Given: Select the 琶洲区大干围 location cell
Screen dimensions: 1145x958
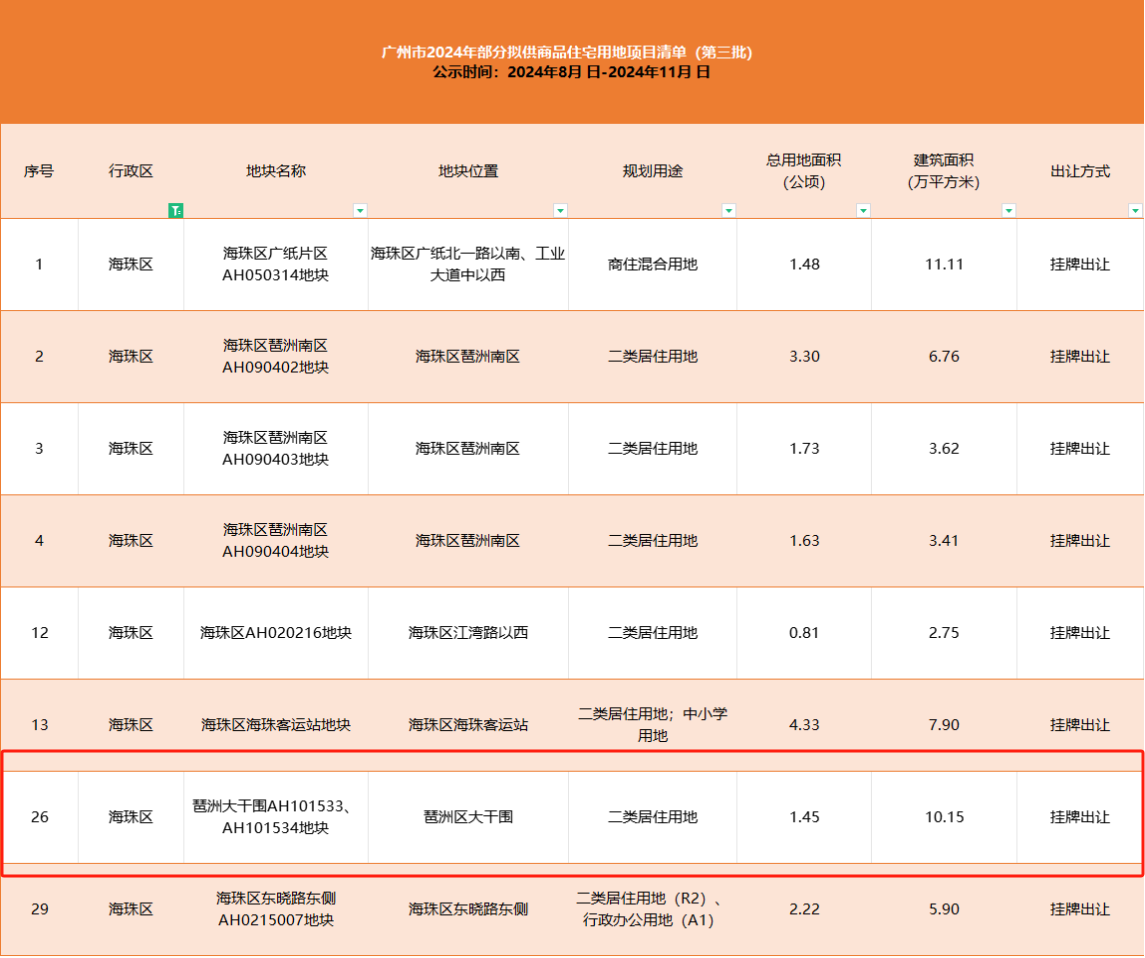Looking at the screenshot, I should pyautogui.click(x=468, y=816).
